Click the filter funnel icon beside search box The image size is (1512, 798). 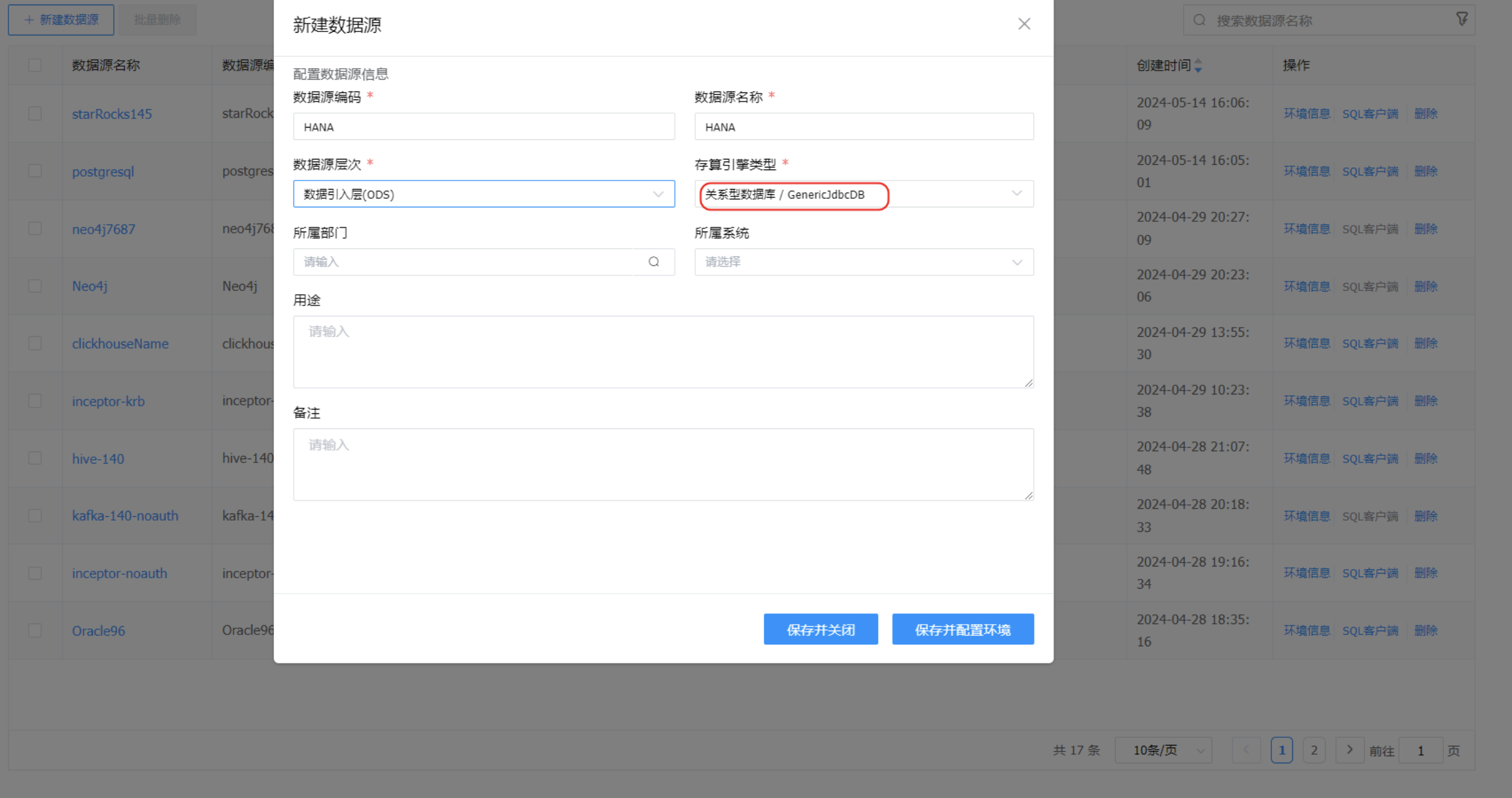click(x=1462, y=20)
